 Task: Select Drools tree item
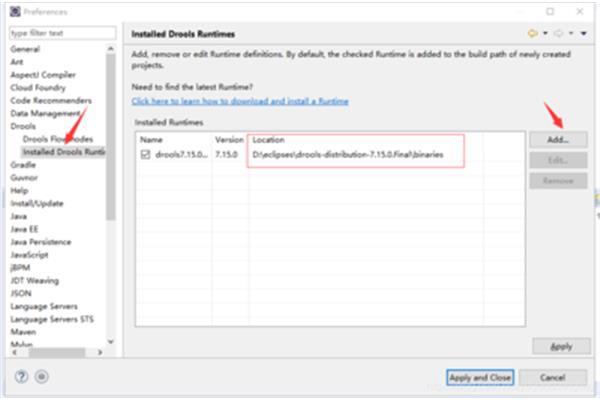[23, 126]
